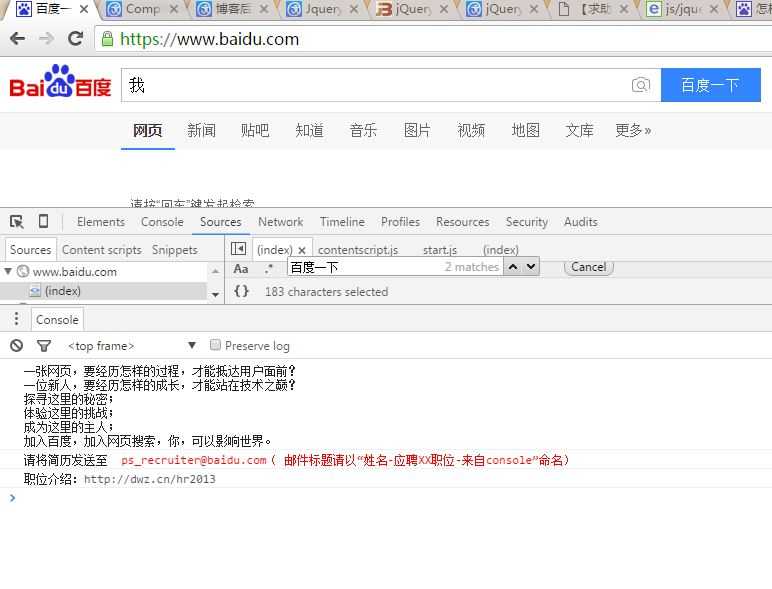Image resolution: width=772 pixels, height=589 pixels.
Task: Open the 音乐 music link
Action: click(x=363, y=130)
